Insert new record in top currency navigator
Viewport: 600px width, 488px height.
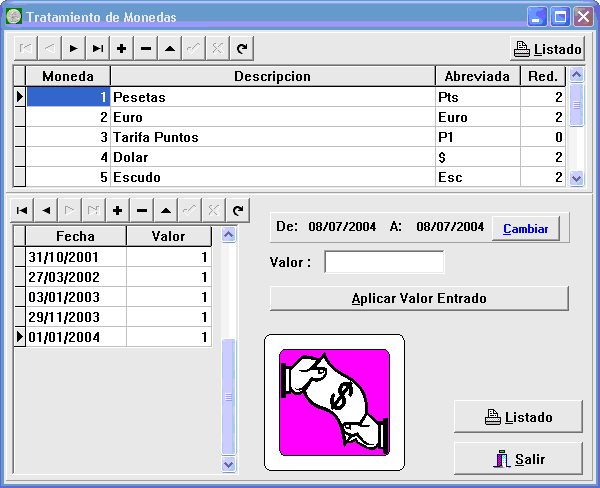point(122,48)
